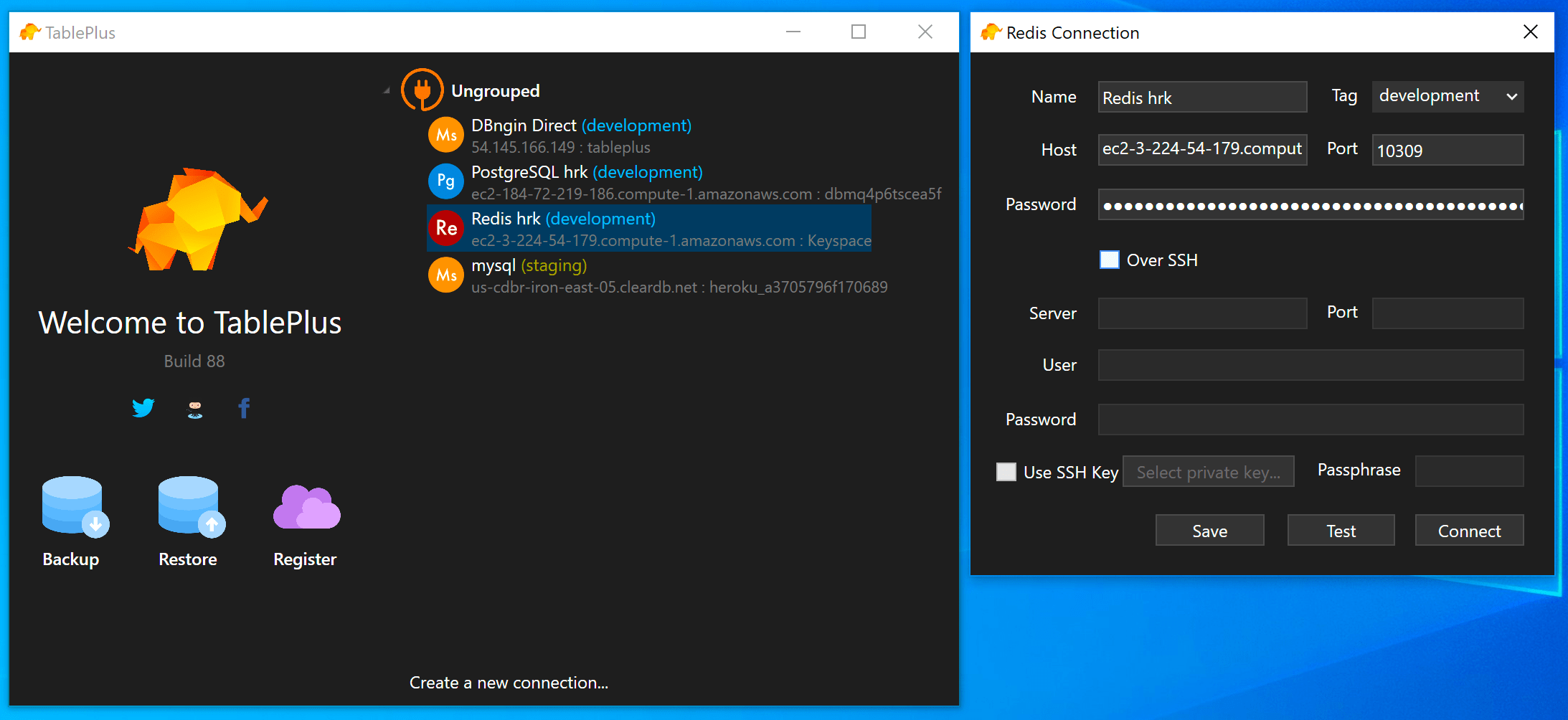
Task: Click the PostgreSQL 'Pg' icon
Action: [445, 181]
